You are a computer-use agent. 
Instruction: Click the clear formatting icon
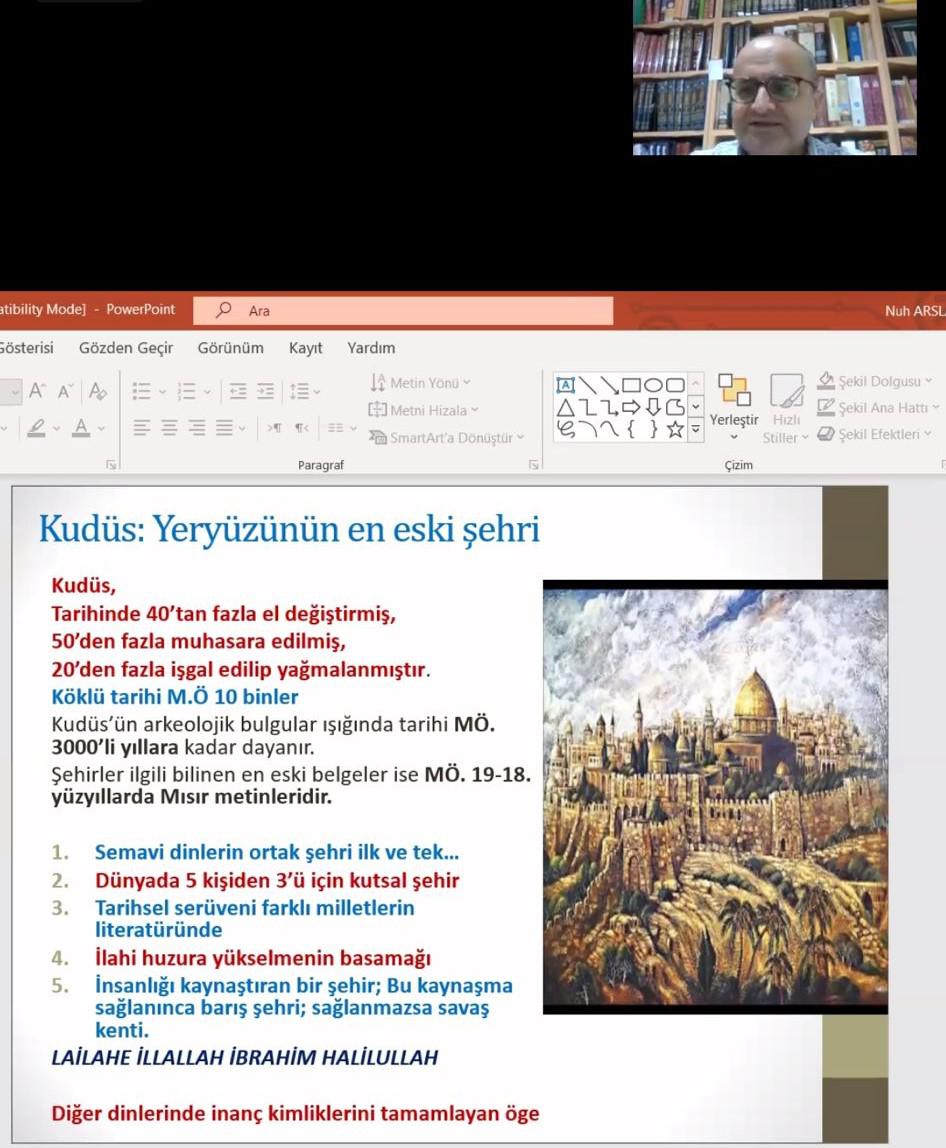97,392
